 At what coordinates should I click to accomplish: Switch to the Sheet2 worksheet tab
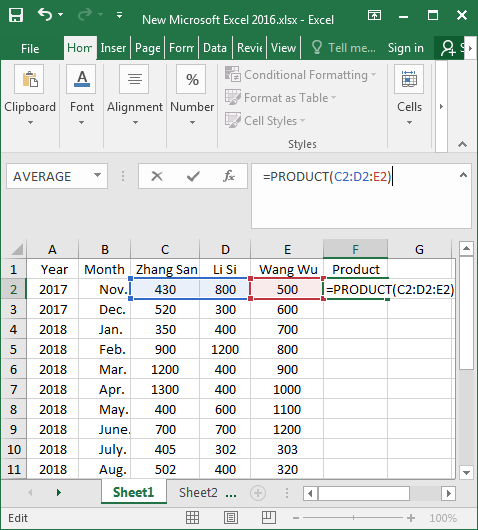(x=198, y=492)
